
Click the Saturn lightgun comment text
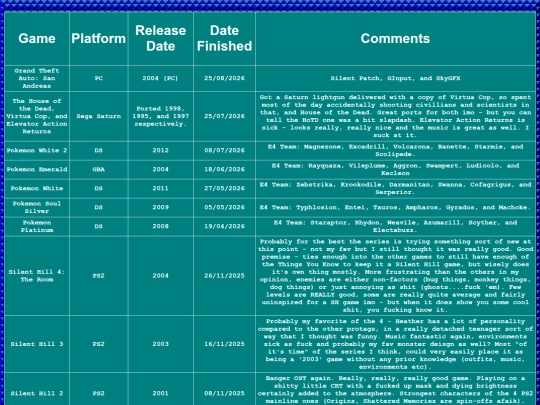(x=395, y=116)
